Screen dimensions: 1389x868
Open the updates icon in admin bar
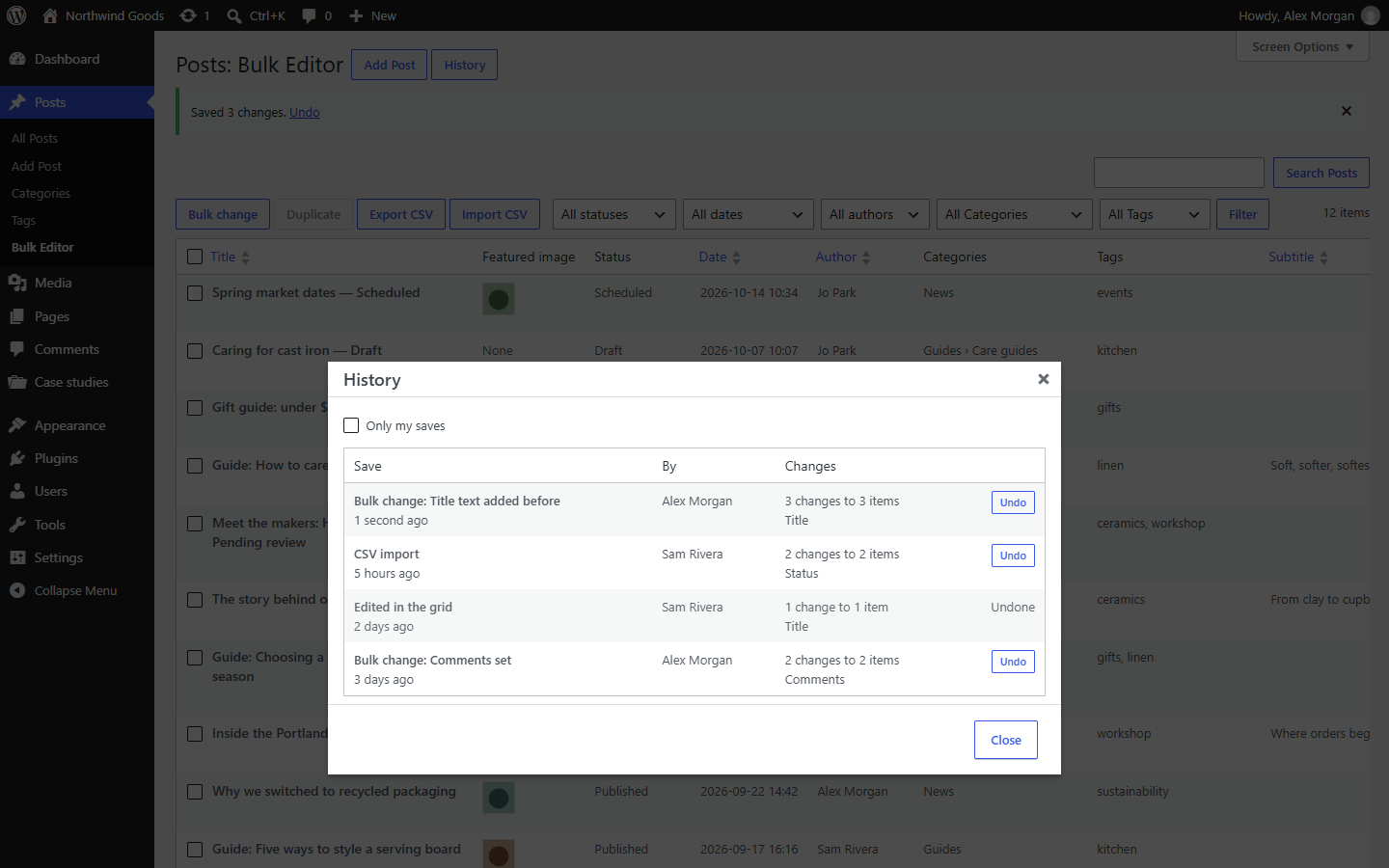click(188, 15)
